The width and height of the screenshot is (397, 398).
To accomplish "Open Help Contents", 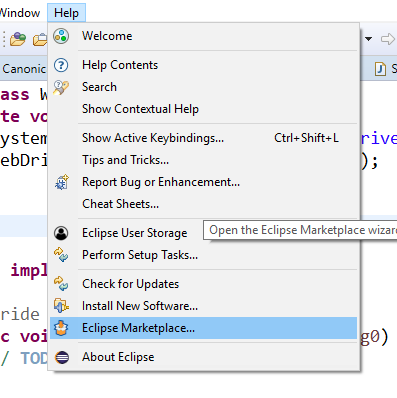I will pyautogui.click(x=203, y=65).
